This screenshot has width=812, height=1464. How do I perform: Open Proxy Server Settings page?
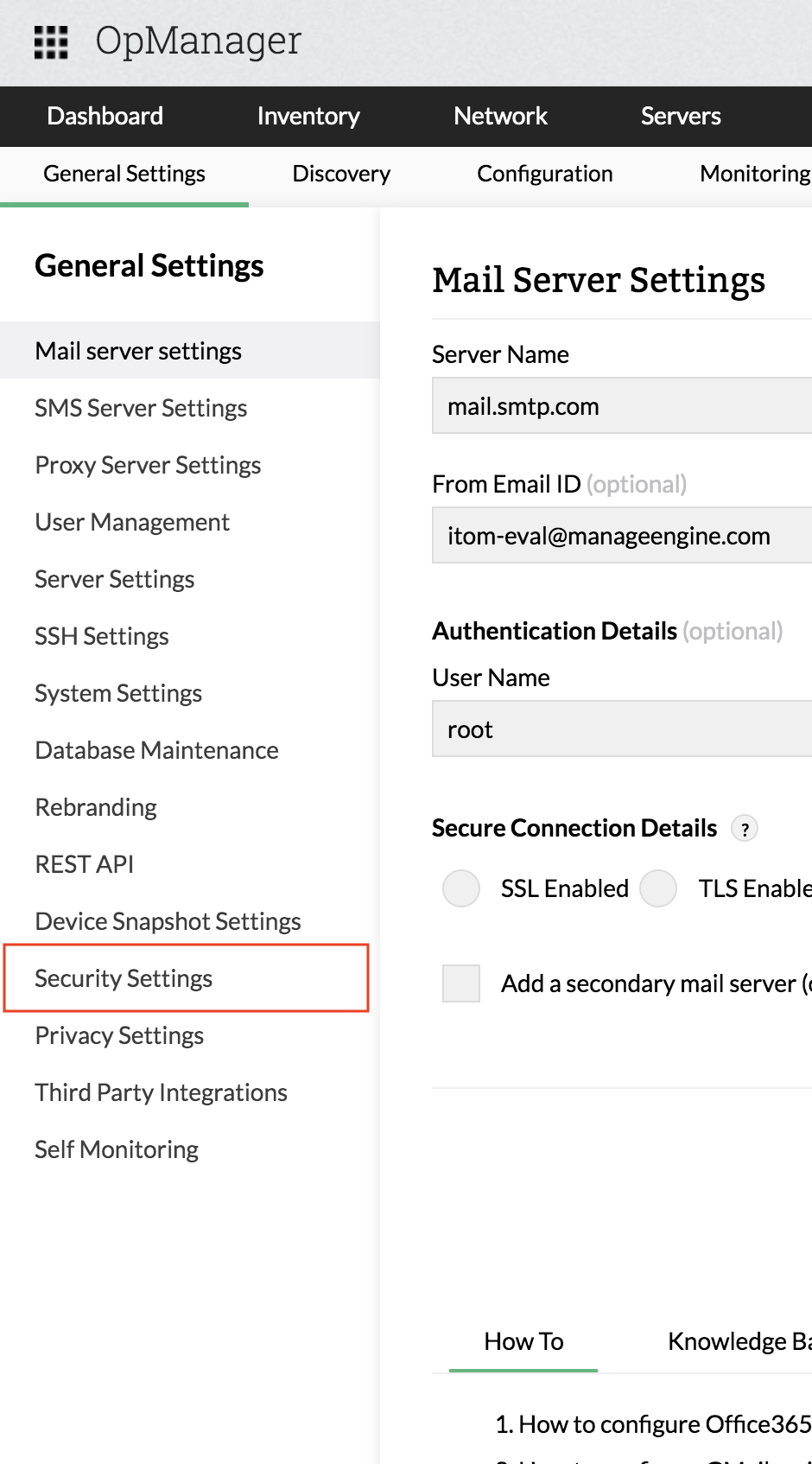click(x=148, y=465)
